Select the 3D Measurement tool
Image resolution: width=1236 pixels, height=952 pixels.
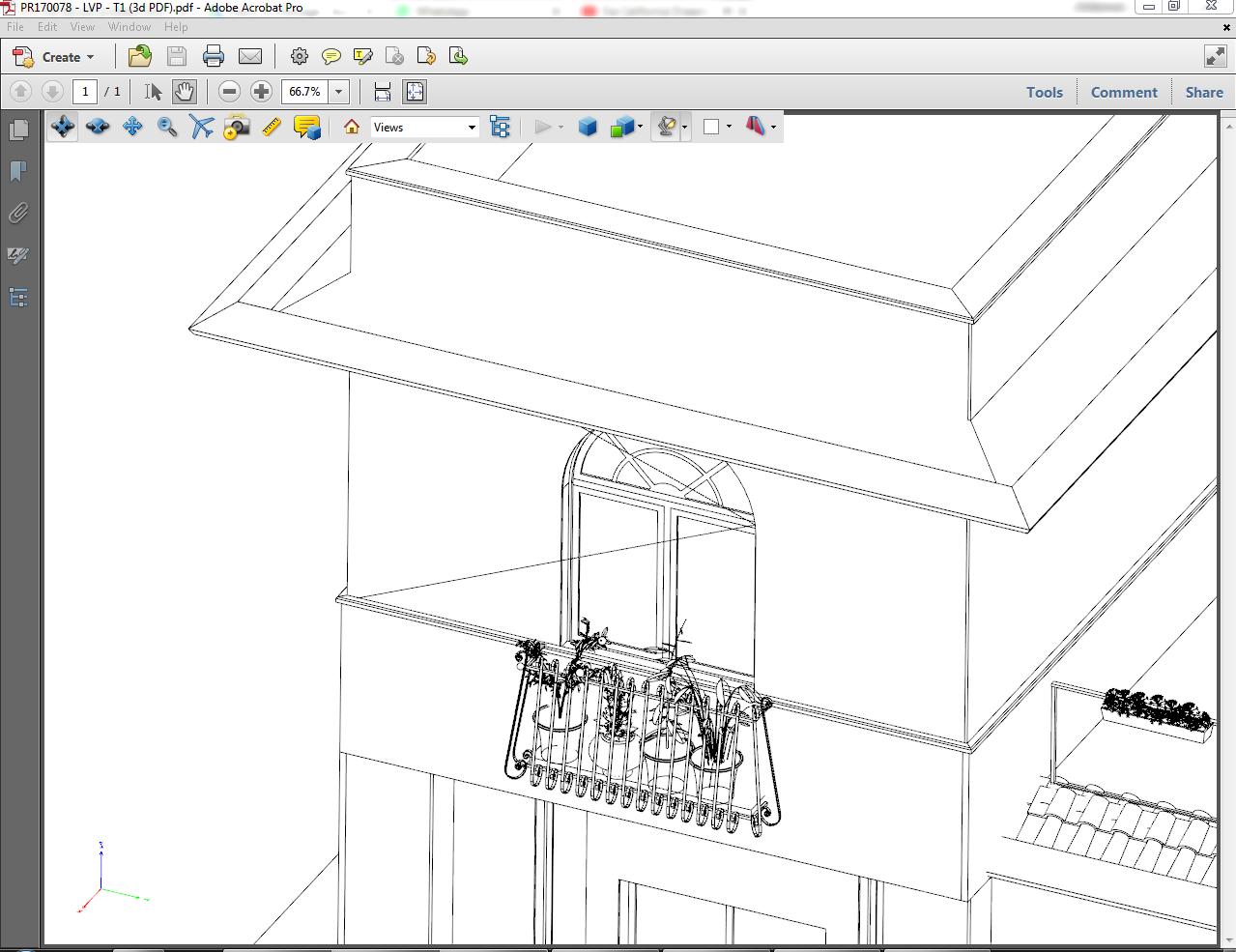click(271, 126)
